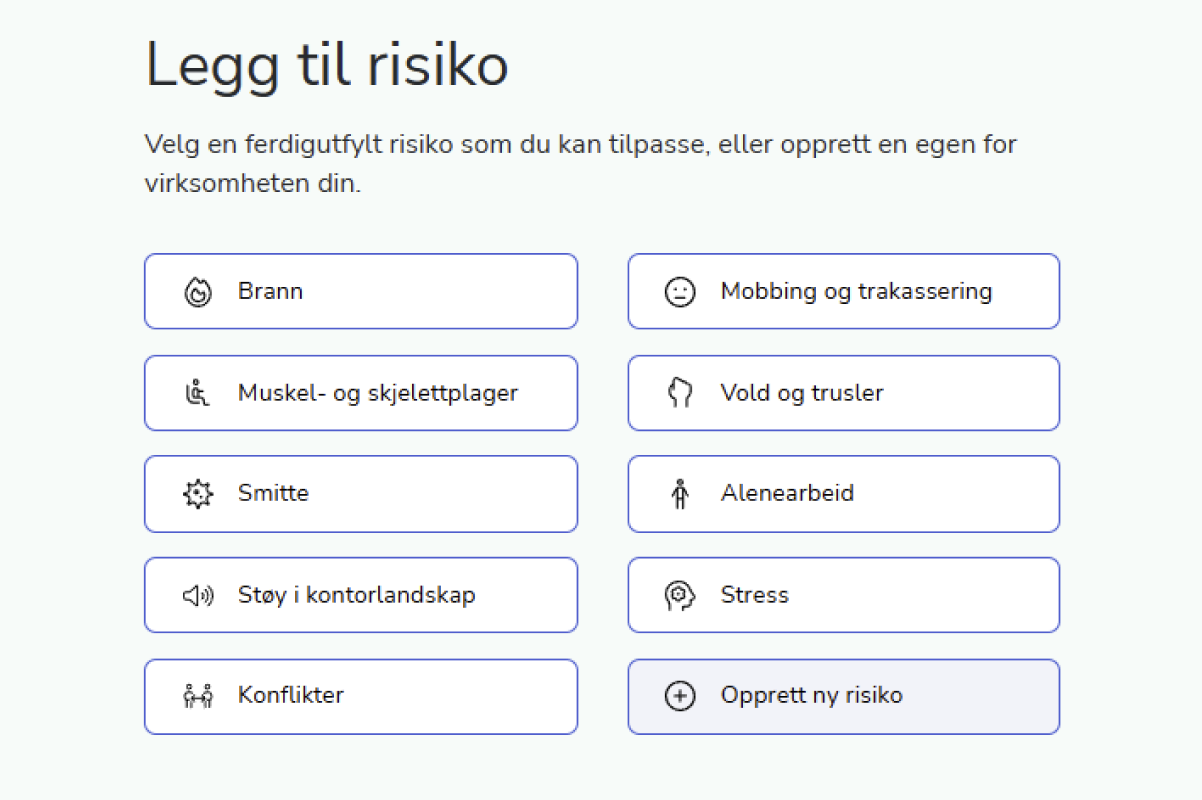Click the two-people Konflikter icon
The image size is (1202, 800).
coord(198,696)
